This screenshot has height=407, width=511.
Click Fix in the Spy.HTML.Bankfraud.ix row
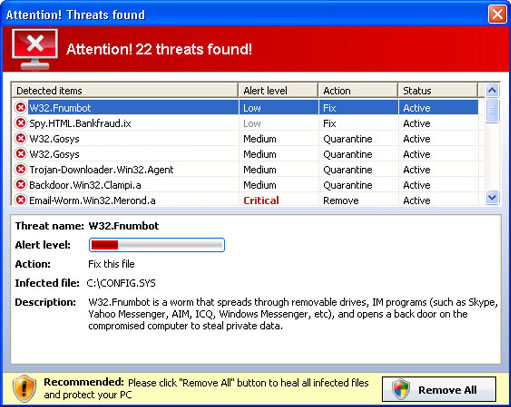[x=330, y=123]
